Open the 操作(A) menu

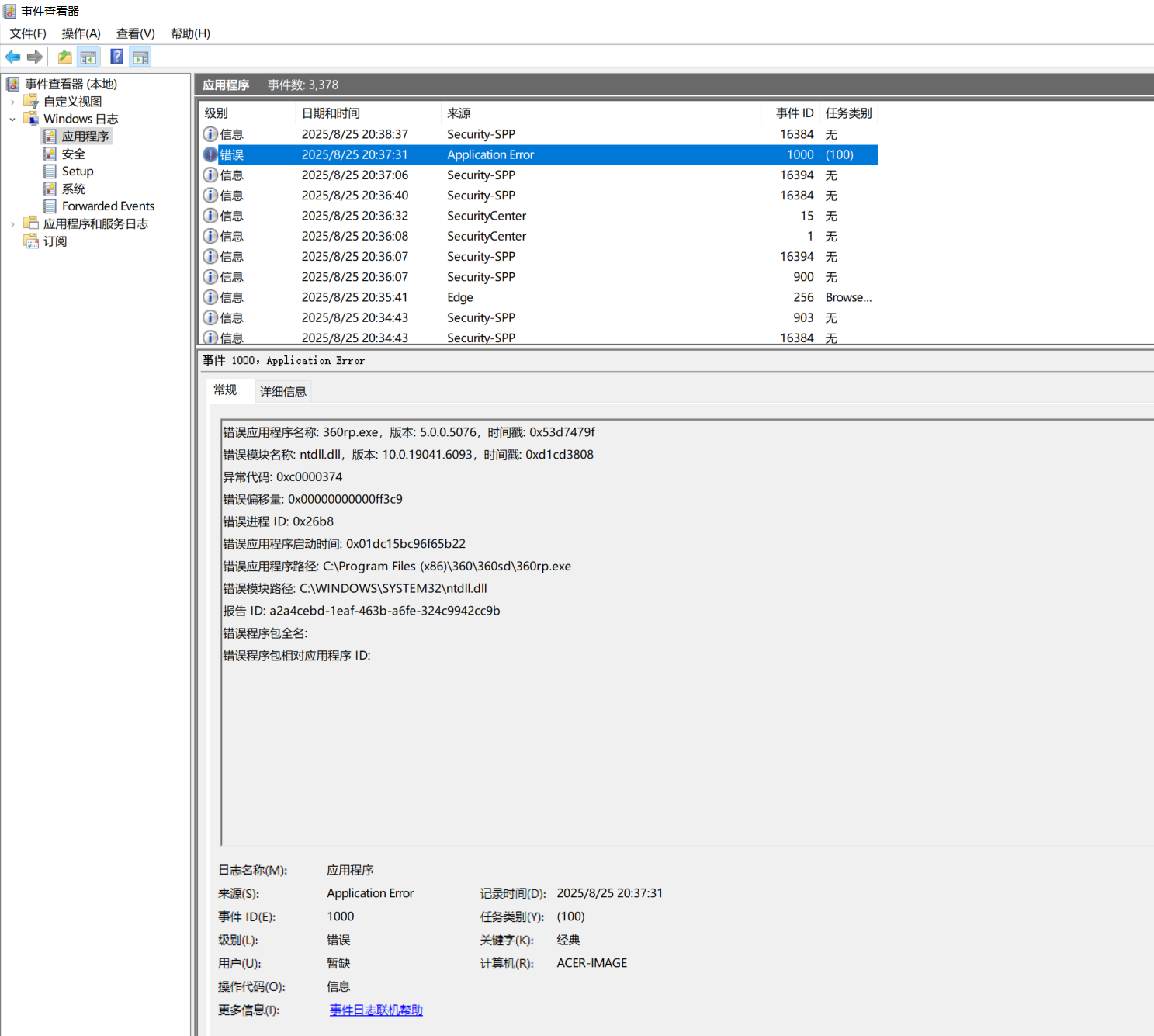[x=81, y=33]
